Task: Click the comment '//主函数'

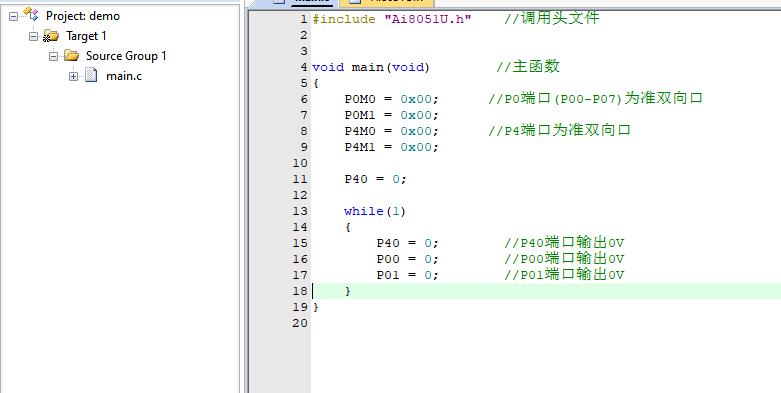Action: 528,67
